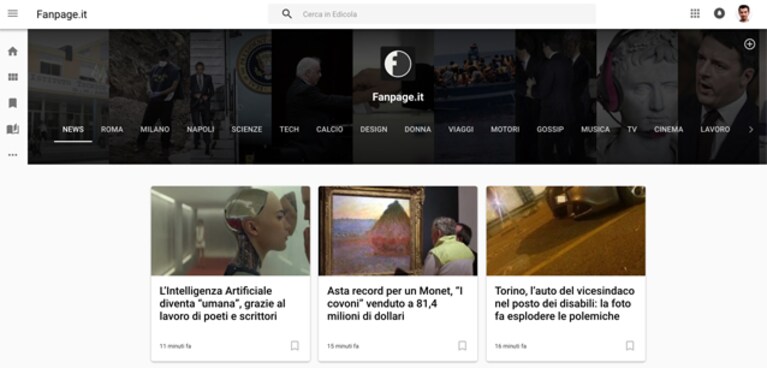Switch to the GOSSIP tab
Viewport: 767px width, 368px height.
[x=550, y=130]
